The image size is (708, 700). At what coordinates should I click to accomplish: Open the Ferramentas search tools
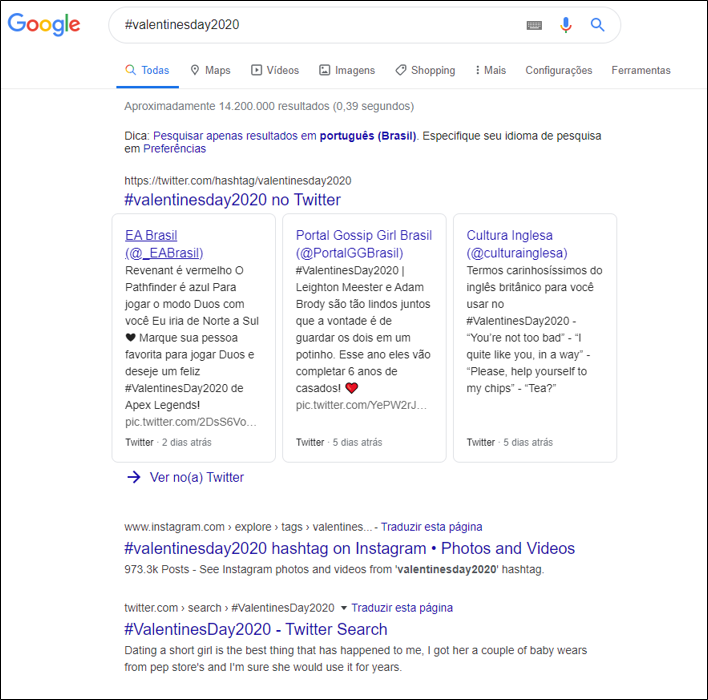pos(641,70)
